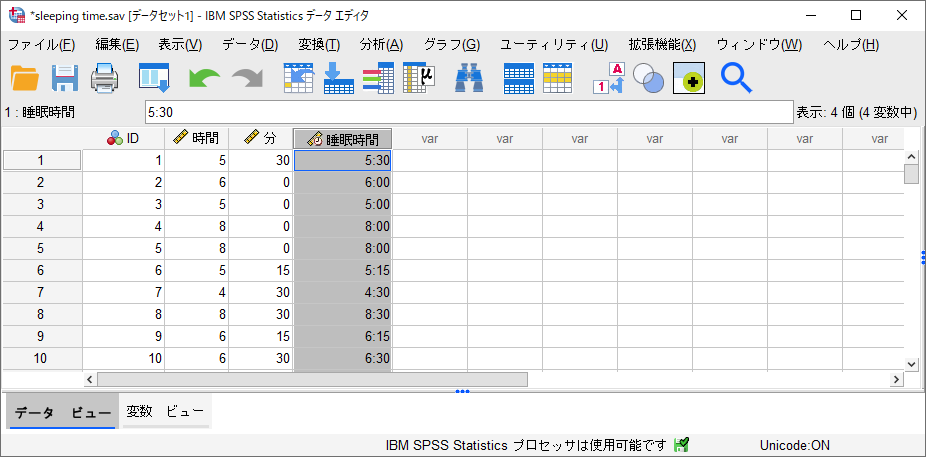Click the horizontal scrollbar left arrow
The image size is (926, 457).
pos(90,379)
